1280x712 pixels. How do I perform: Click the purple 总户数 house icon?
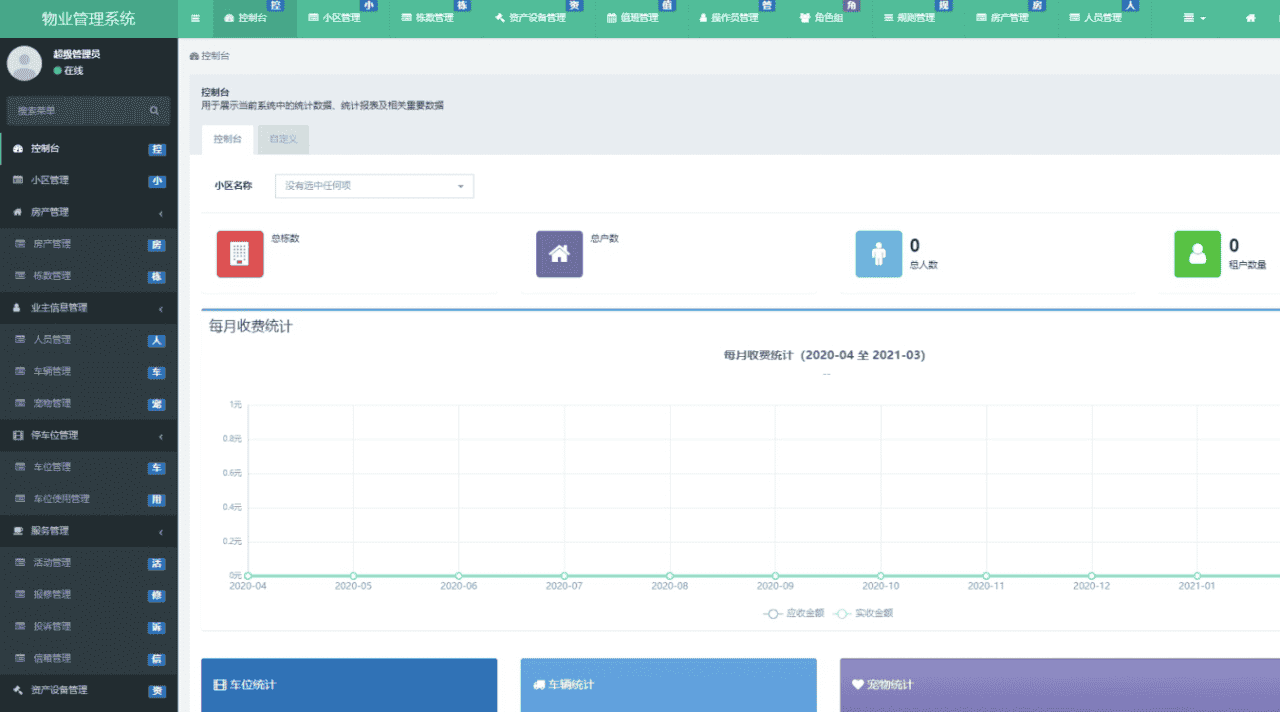click(559, 254)
